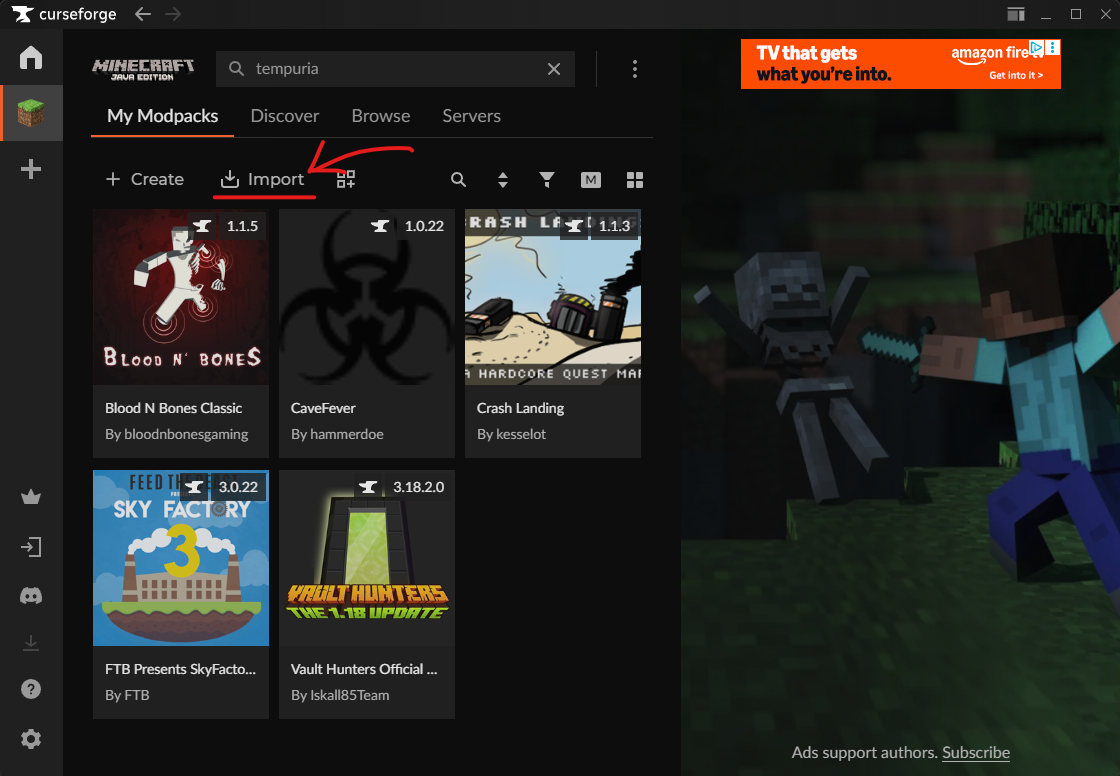Click the Crash Landing title text
This screenshot has width=1120, height=776.
click(521, 408)
